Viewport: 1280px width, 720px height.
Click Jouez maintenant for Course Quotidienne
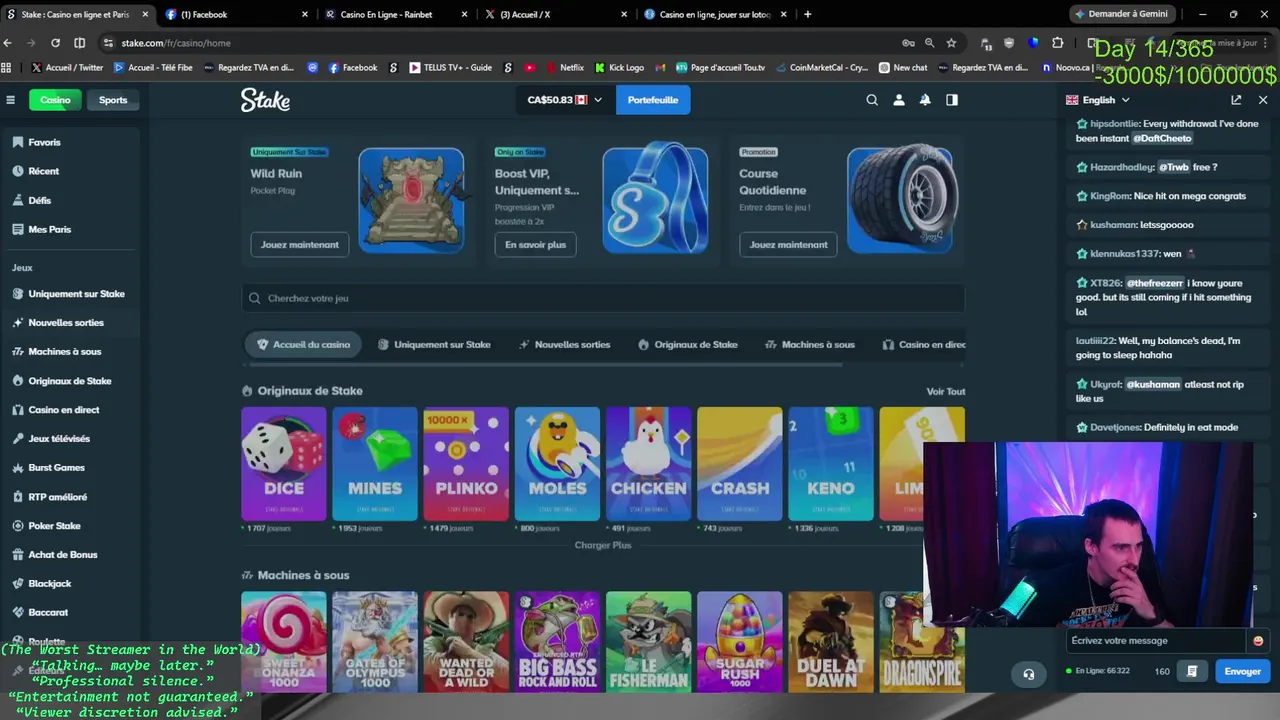coord(789,244)
